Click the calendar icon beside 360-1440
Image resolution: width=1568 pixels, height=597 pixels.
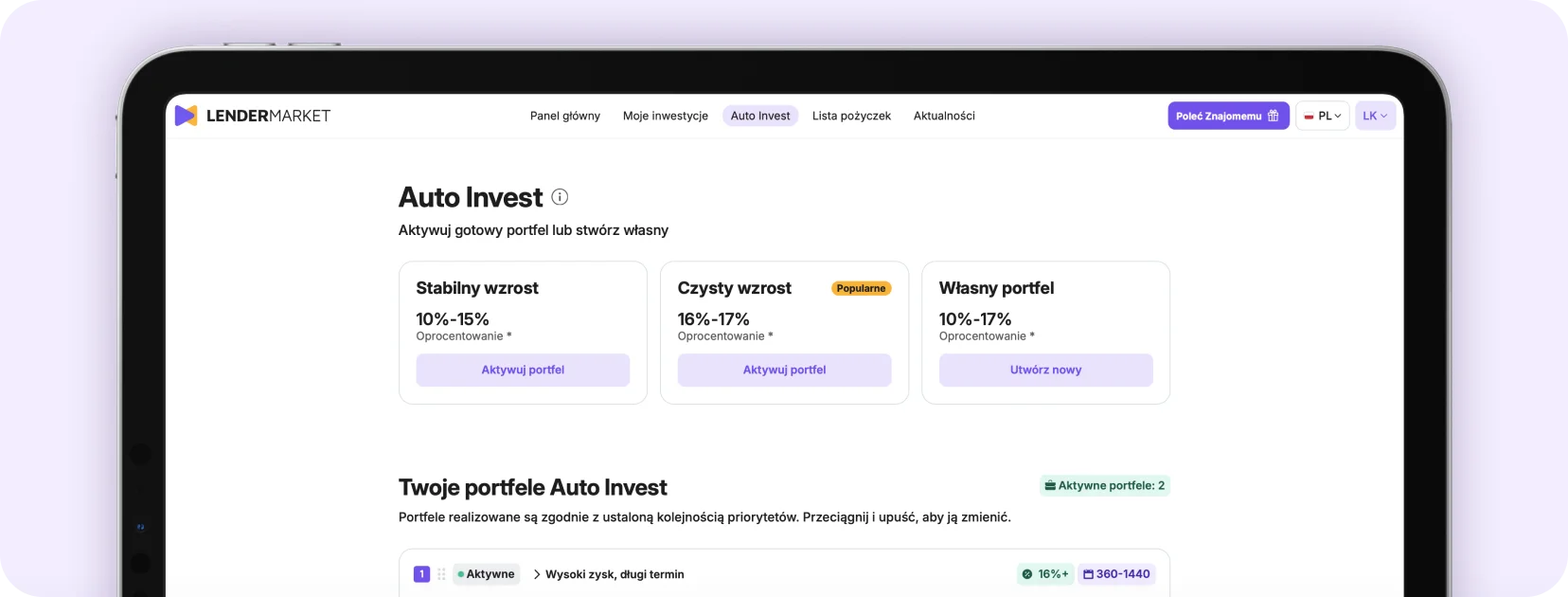[1088, 574]
